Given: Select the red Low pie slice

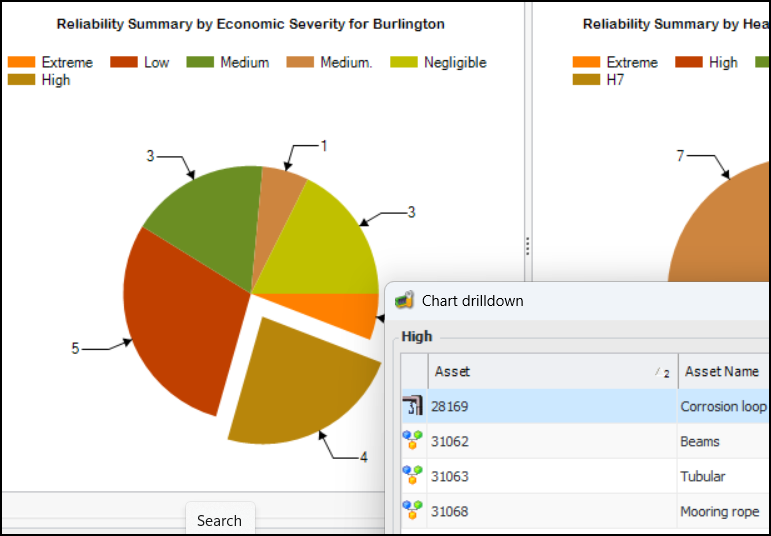Looking at the screenshot, I should point(182,325).
